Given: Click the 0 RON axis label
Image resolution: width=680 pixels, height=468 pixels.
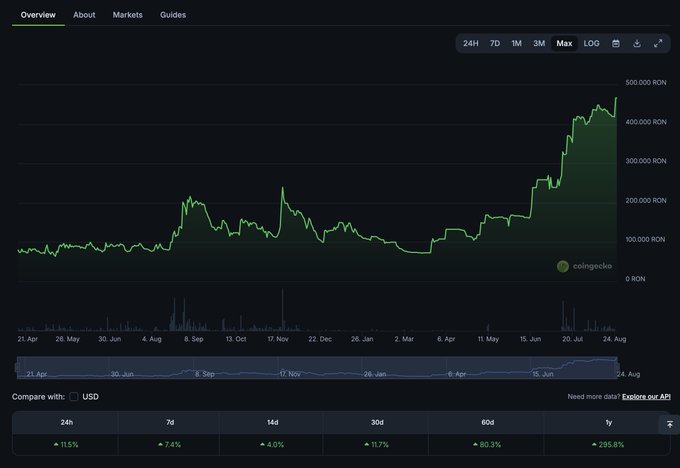Looking at the screenshot, I should pos(635,279).
